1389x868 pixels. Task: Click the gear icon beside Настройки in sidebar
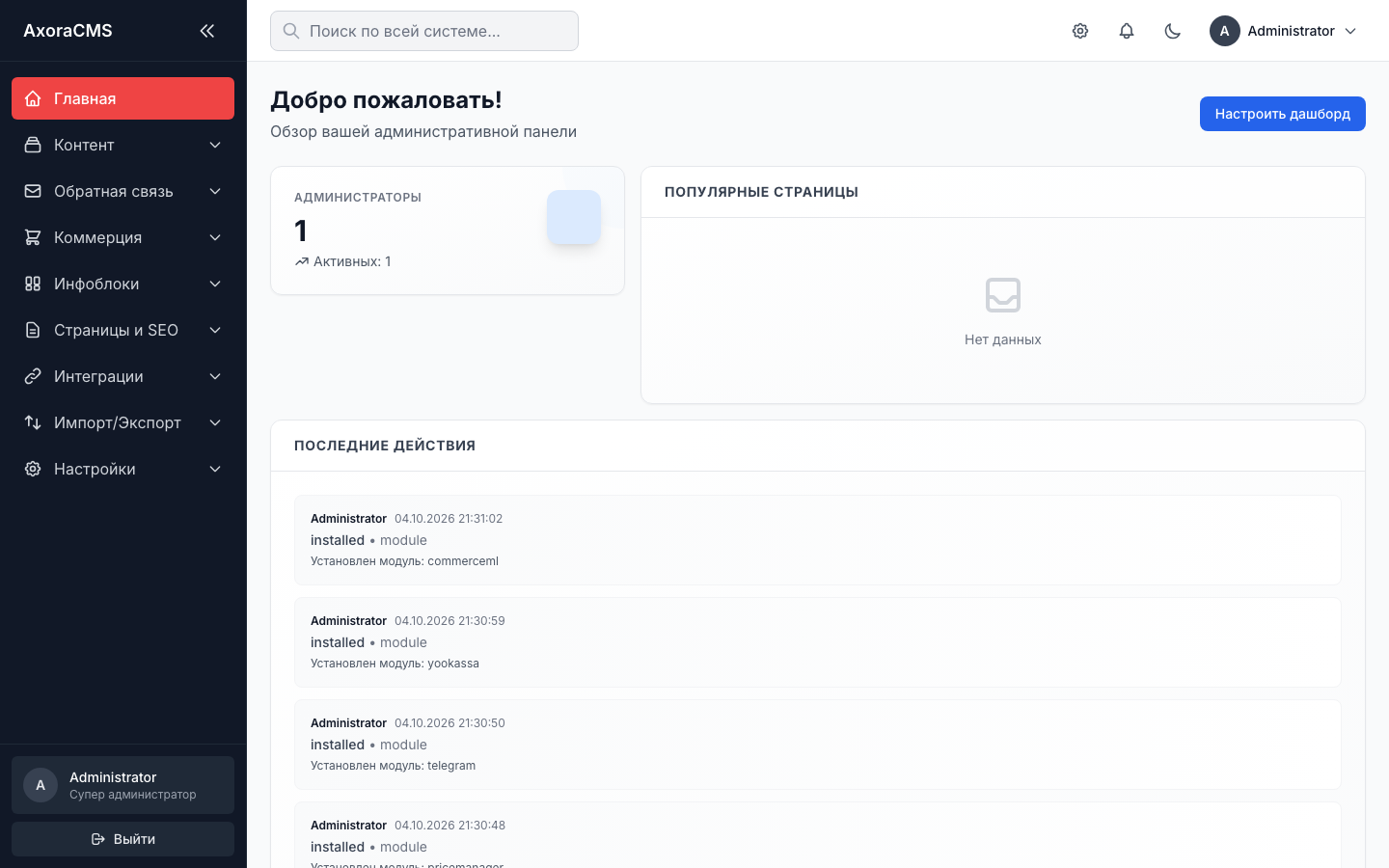pos(33,469)
